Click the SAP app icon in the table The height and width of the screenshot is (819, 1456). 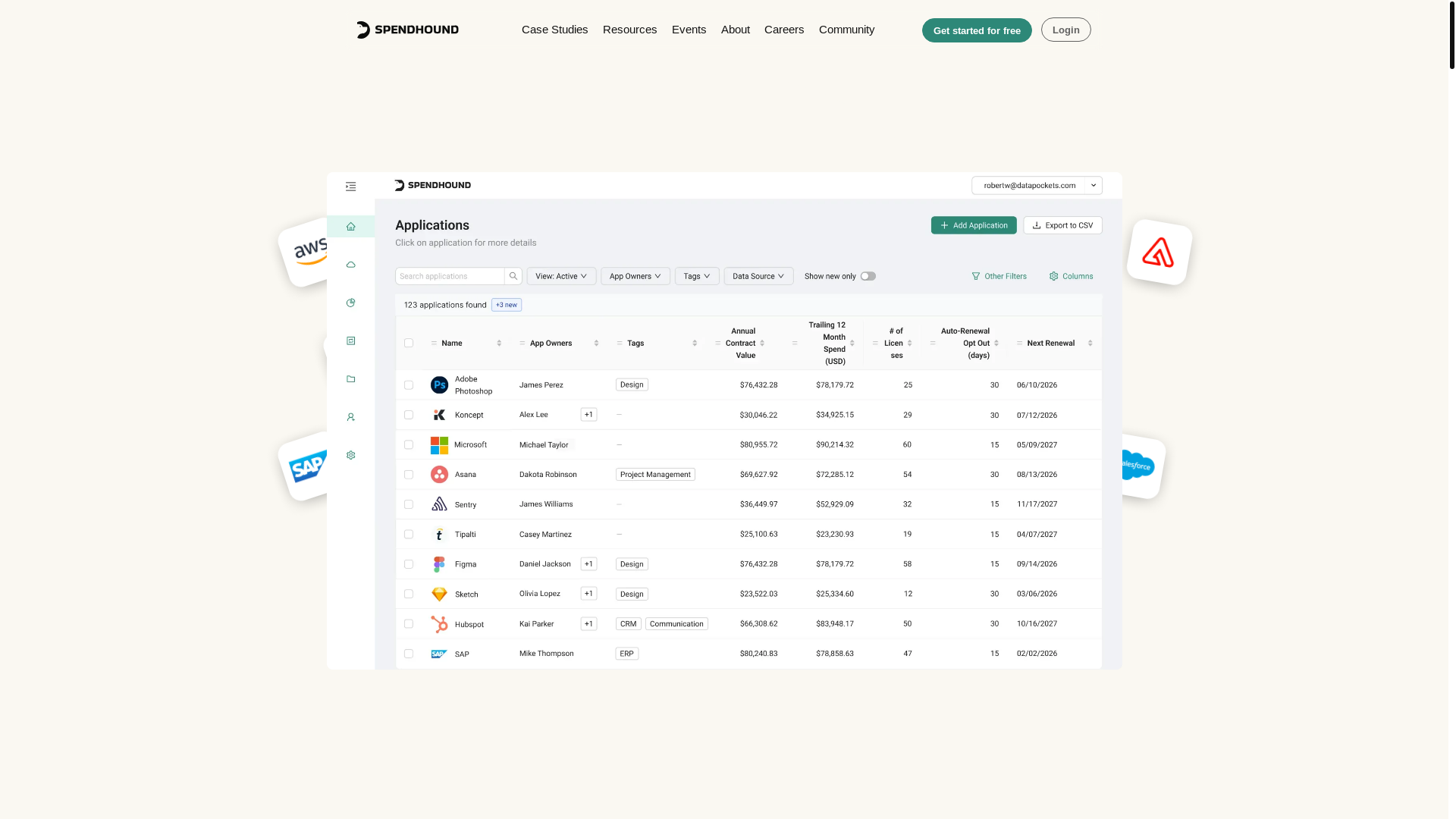point(439,654)
